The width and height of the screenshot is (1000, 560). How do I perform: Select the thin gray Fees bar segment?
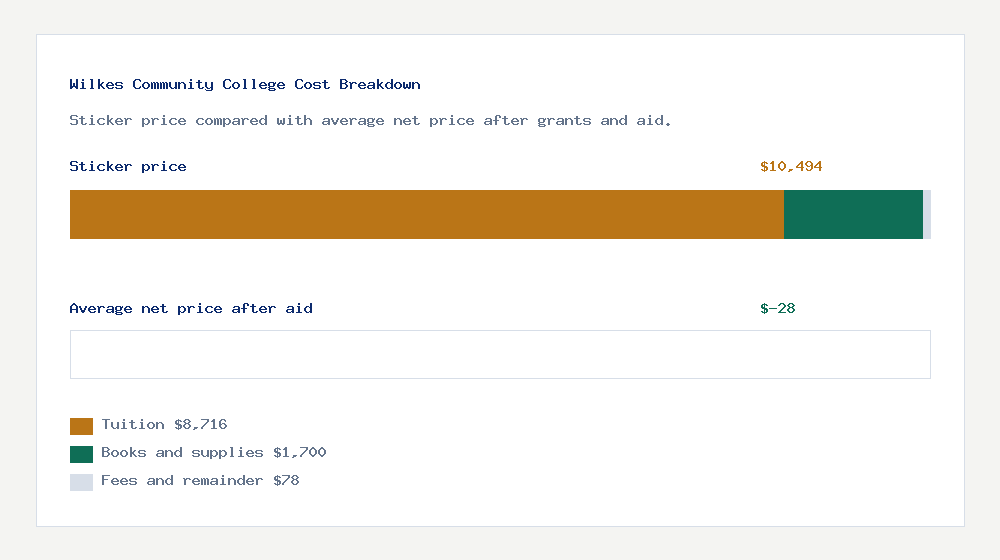(927, 214)
